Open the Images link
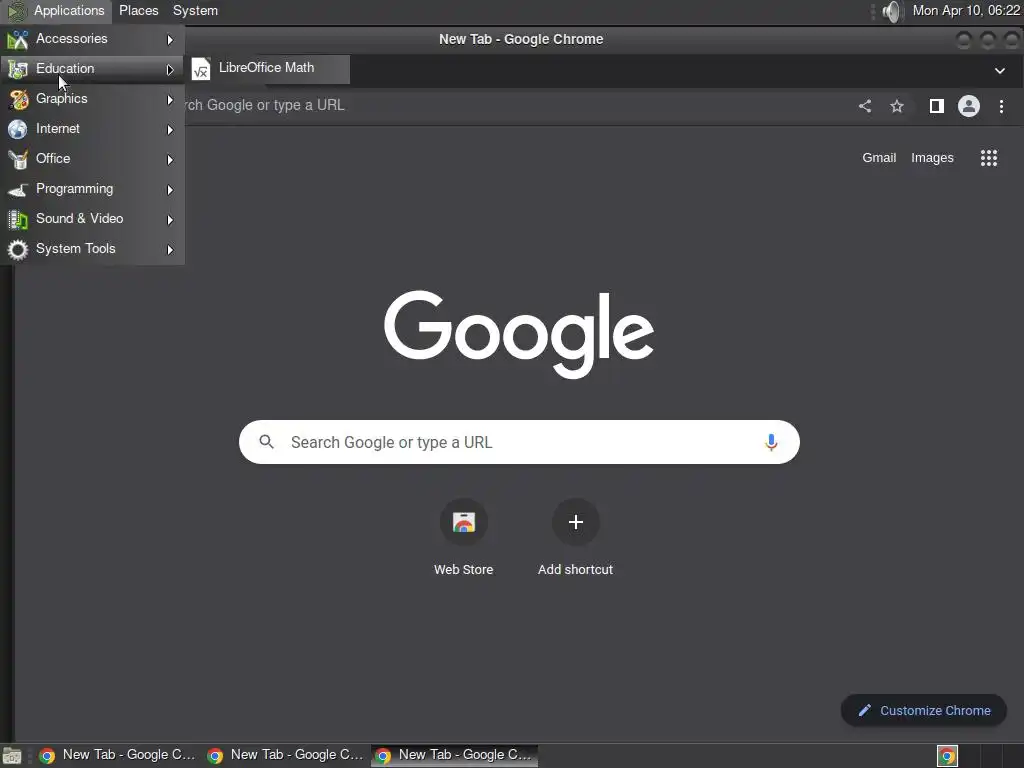 (932, 158)
